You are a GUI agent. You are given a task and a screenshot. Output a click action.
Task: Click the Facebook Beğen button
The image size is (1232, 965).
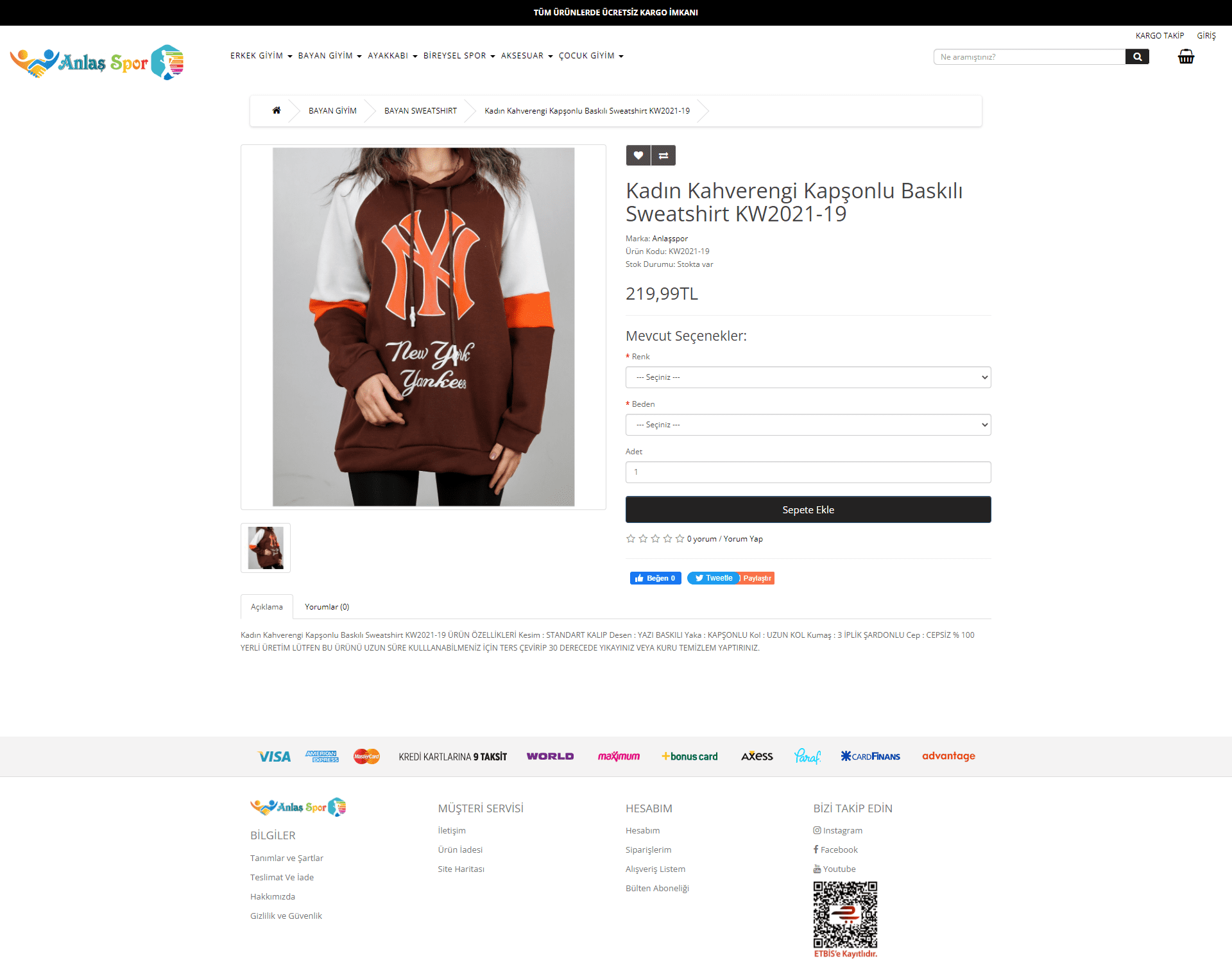(655, 578)
